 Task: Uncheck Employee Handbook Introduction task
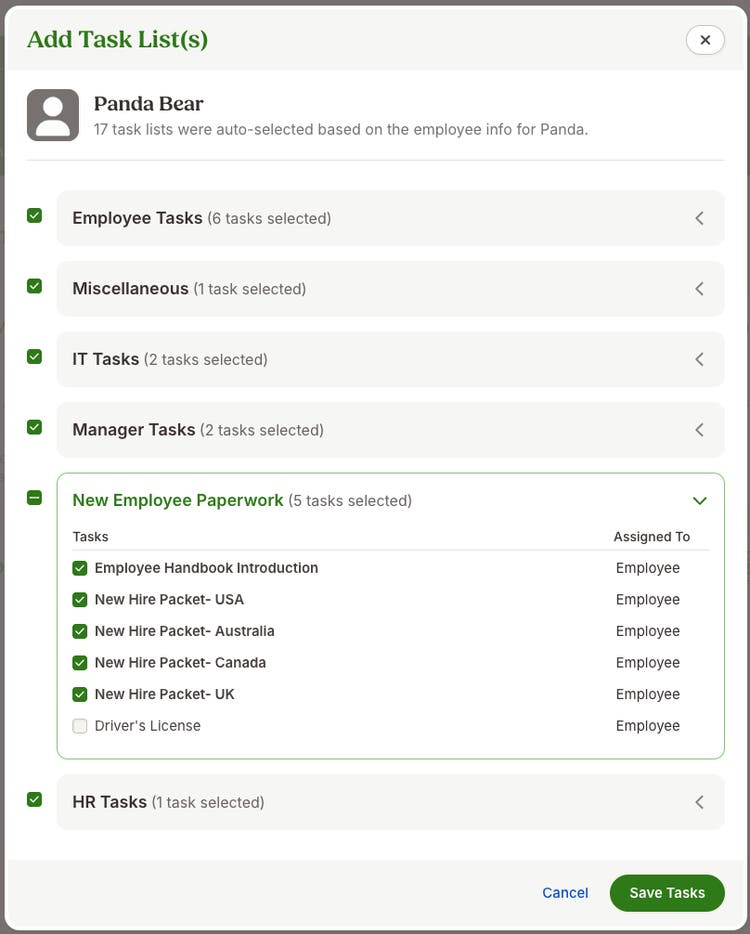[x=80, y=568]
